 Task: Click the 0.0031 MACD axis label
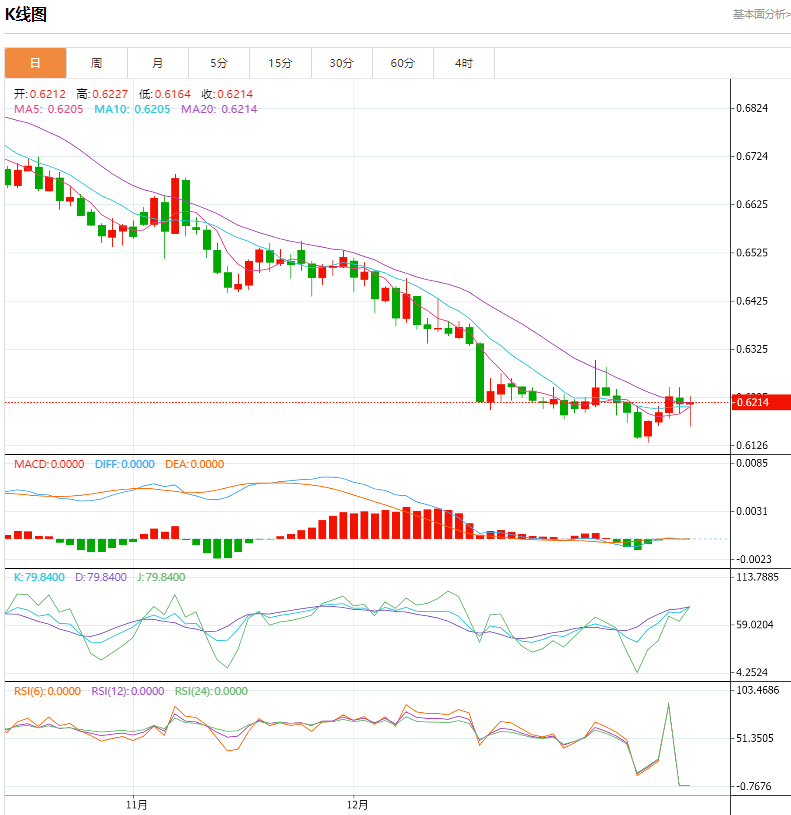click(x=752, y=511)
